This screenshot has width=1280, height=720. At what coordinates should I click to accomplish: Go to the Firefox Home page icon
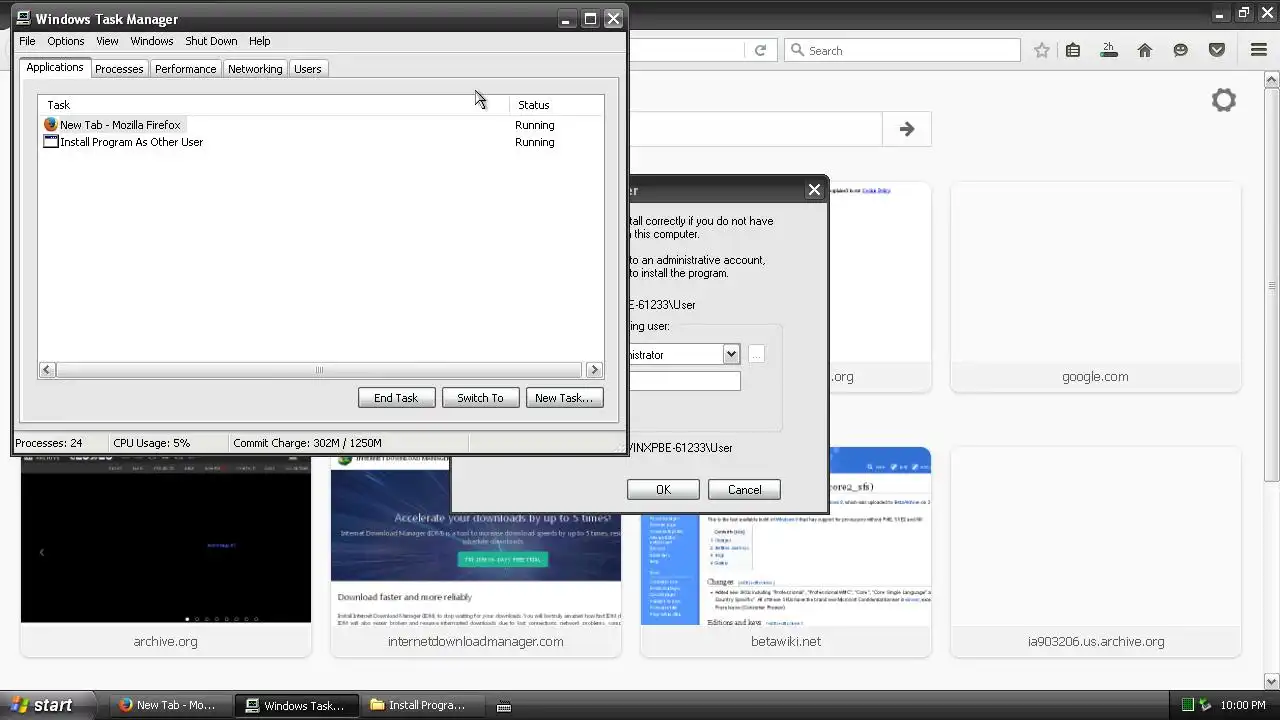(1145, 50)
